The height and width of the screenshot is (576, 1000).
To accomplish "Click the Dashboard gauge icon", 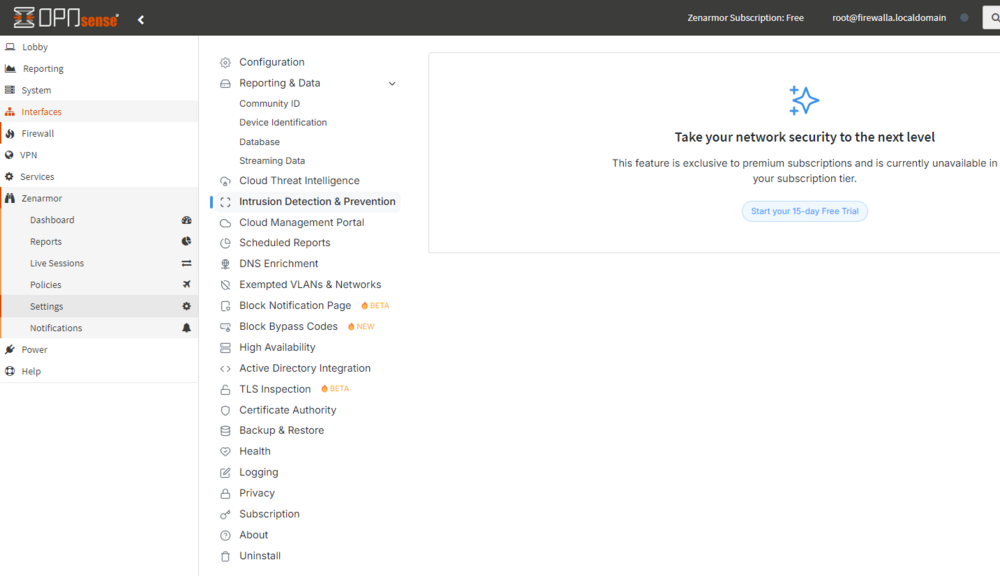I will (186, 220).
